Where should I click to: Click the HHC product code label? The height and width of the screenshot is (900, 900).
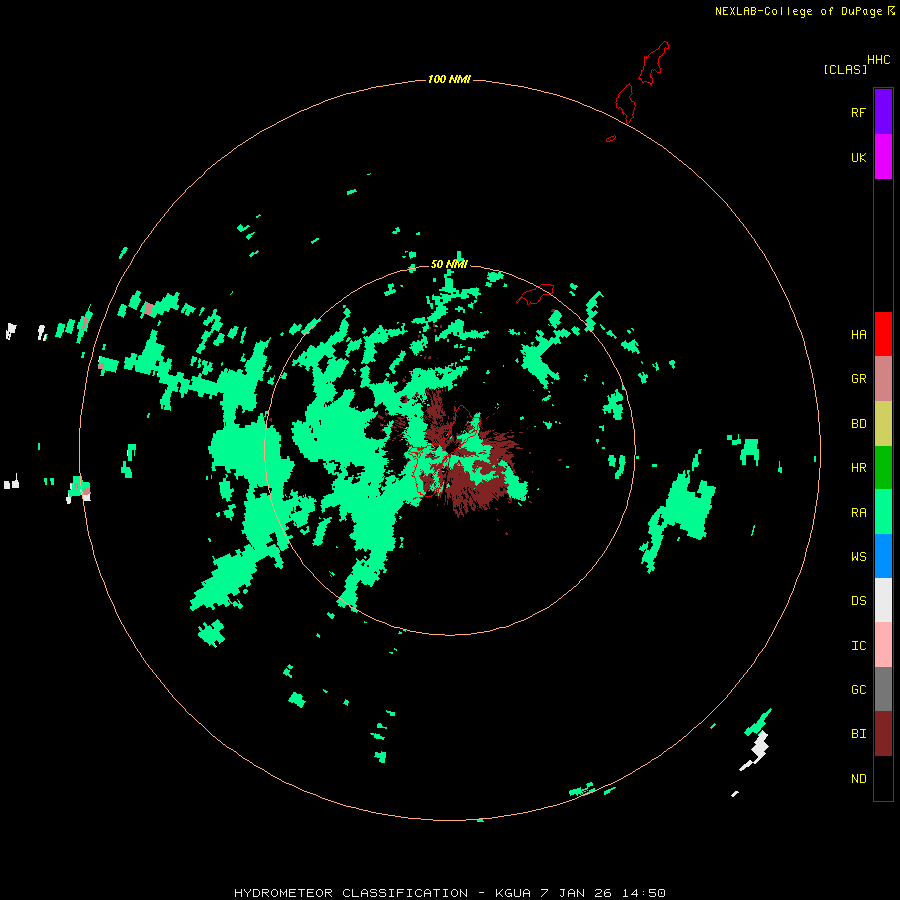pyautogui.click(x=878, y=60)
